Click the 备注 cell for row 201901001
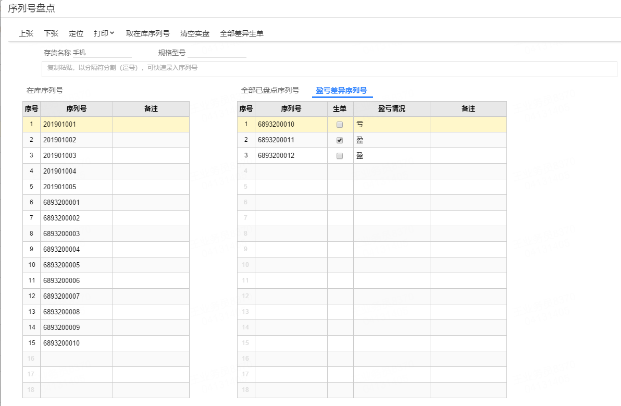621x406 pixels. pos(151,124)
